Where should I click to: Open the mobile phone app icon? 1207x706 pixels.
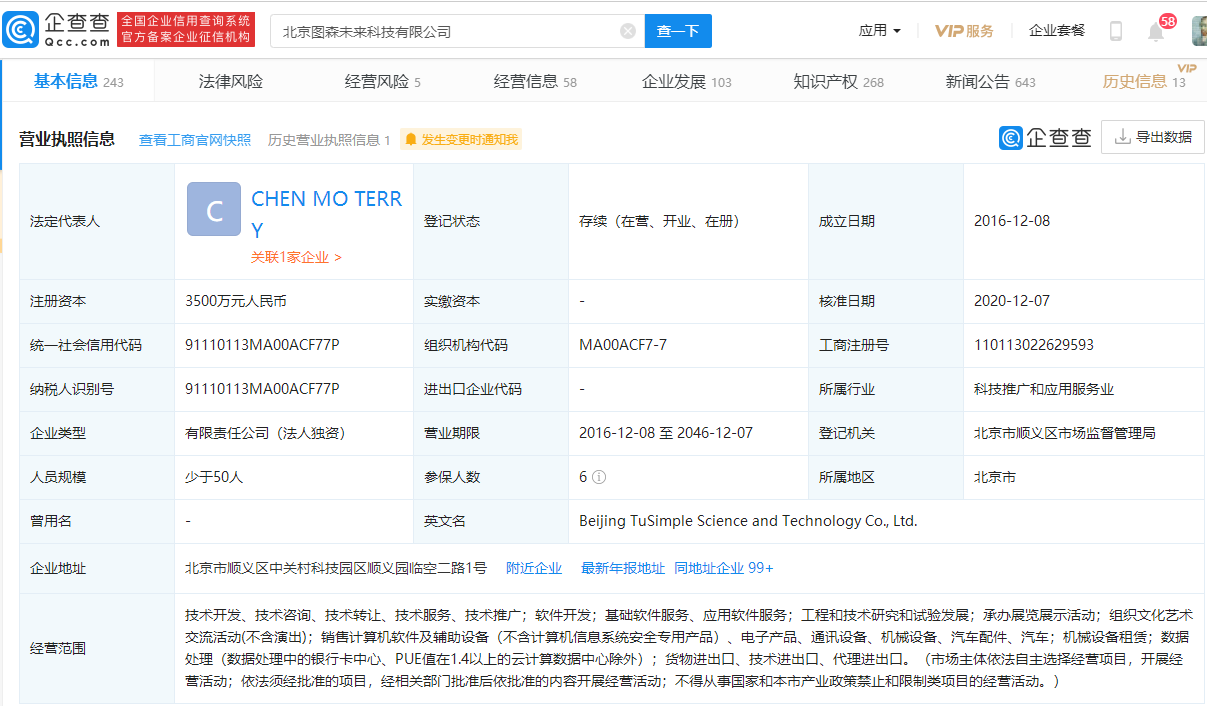(1115, 31)
